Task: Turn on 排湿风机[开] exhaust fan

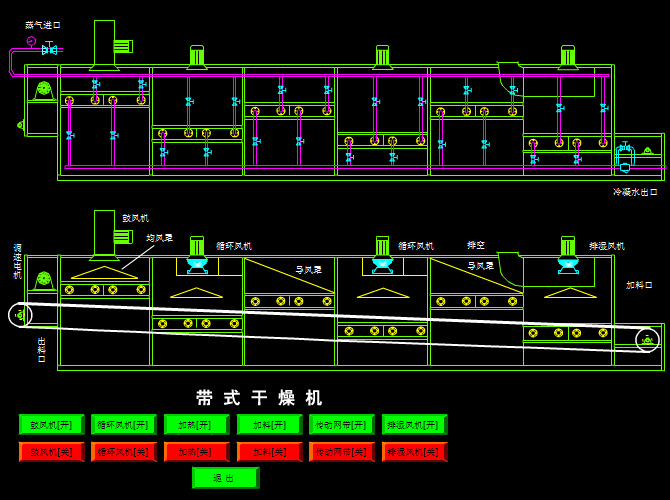Action: click(x=414, y=425)
